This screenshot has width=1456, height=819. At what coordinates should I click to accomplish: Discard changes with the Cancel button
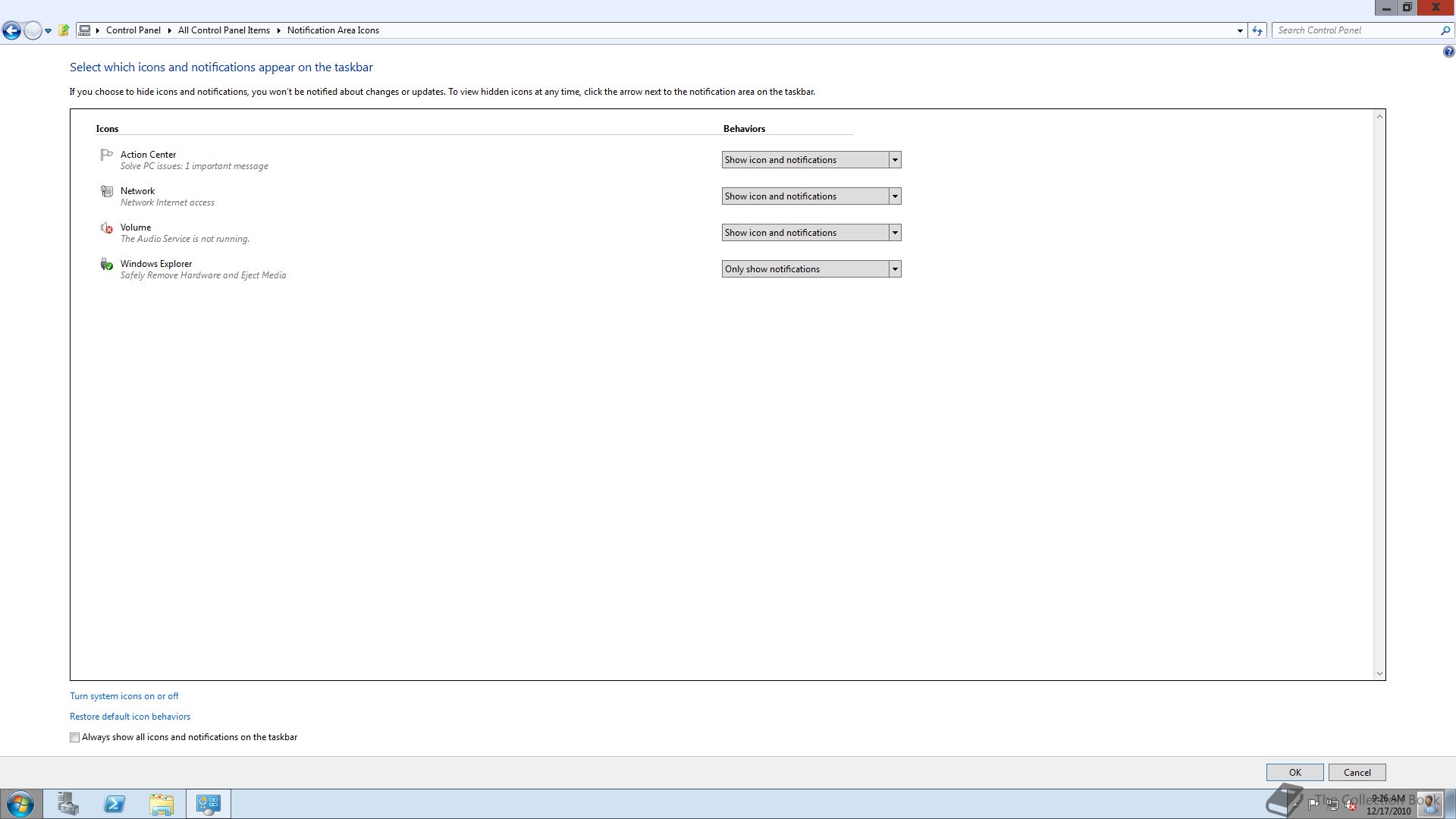pyautogui.click(x=1357, y=773)
